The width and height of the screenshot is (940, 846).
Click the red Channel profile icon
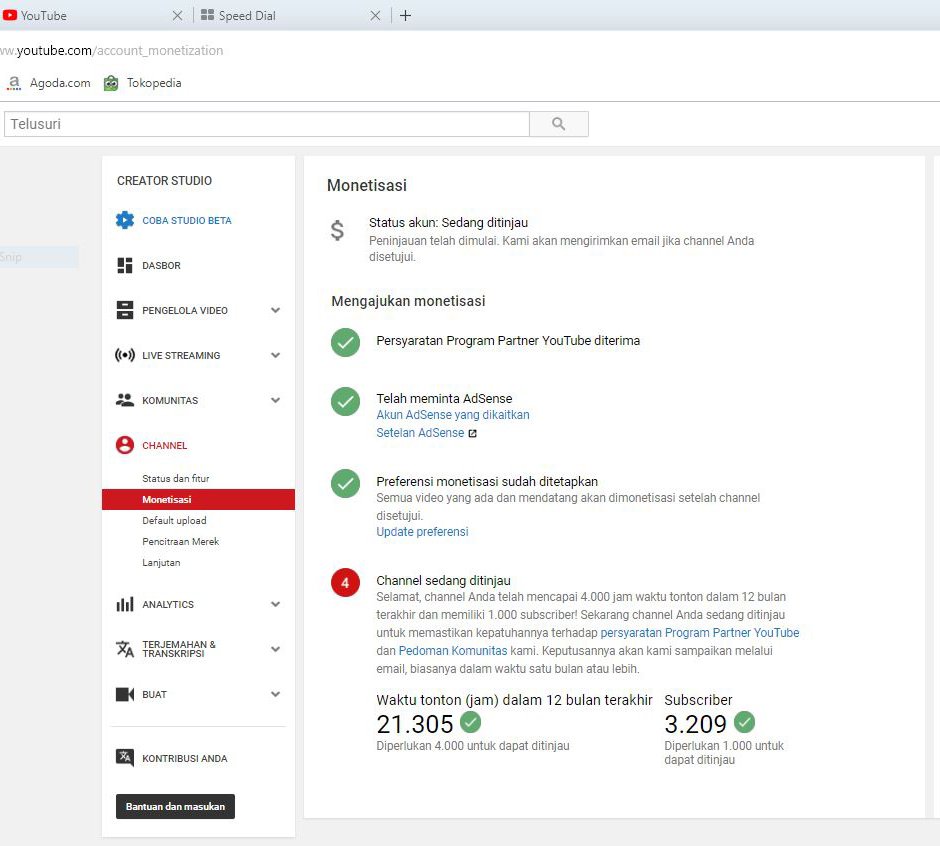tap(125, 445)
